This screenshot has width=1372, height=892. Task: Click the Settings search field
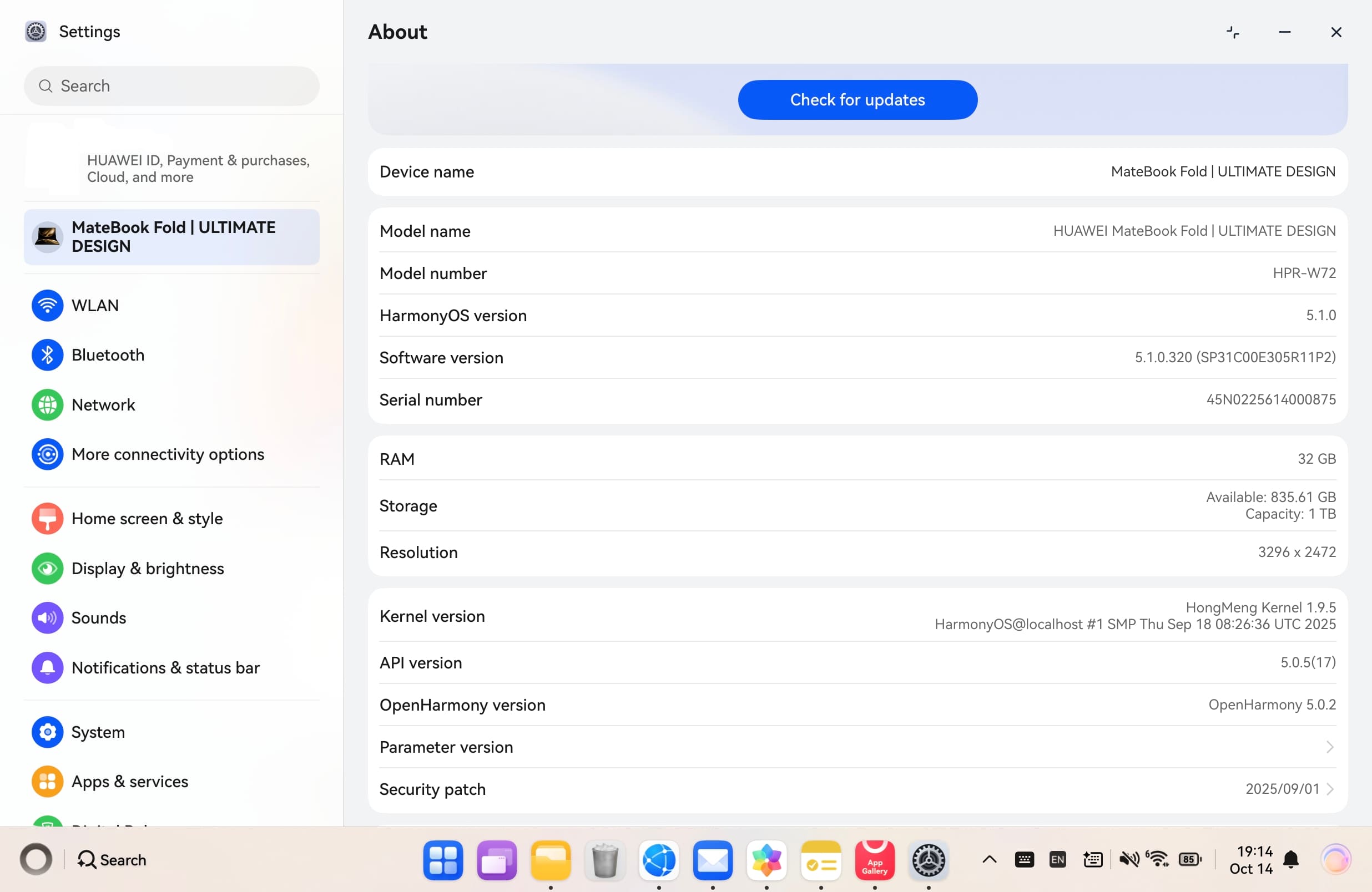tap(172, 86)
